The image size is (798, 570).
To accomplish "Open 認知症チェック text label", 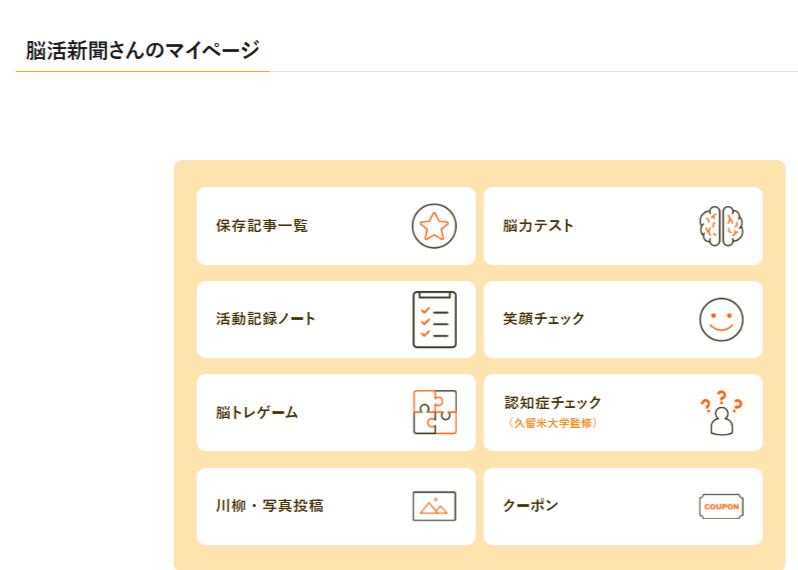I will 553,403.
